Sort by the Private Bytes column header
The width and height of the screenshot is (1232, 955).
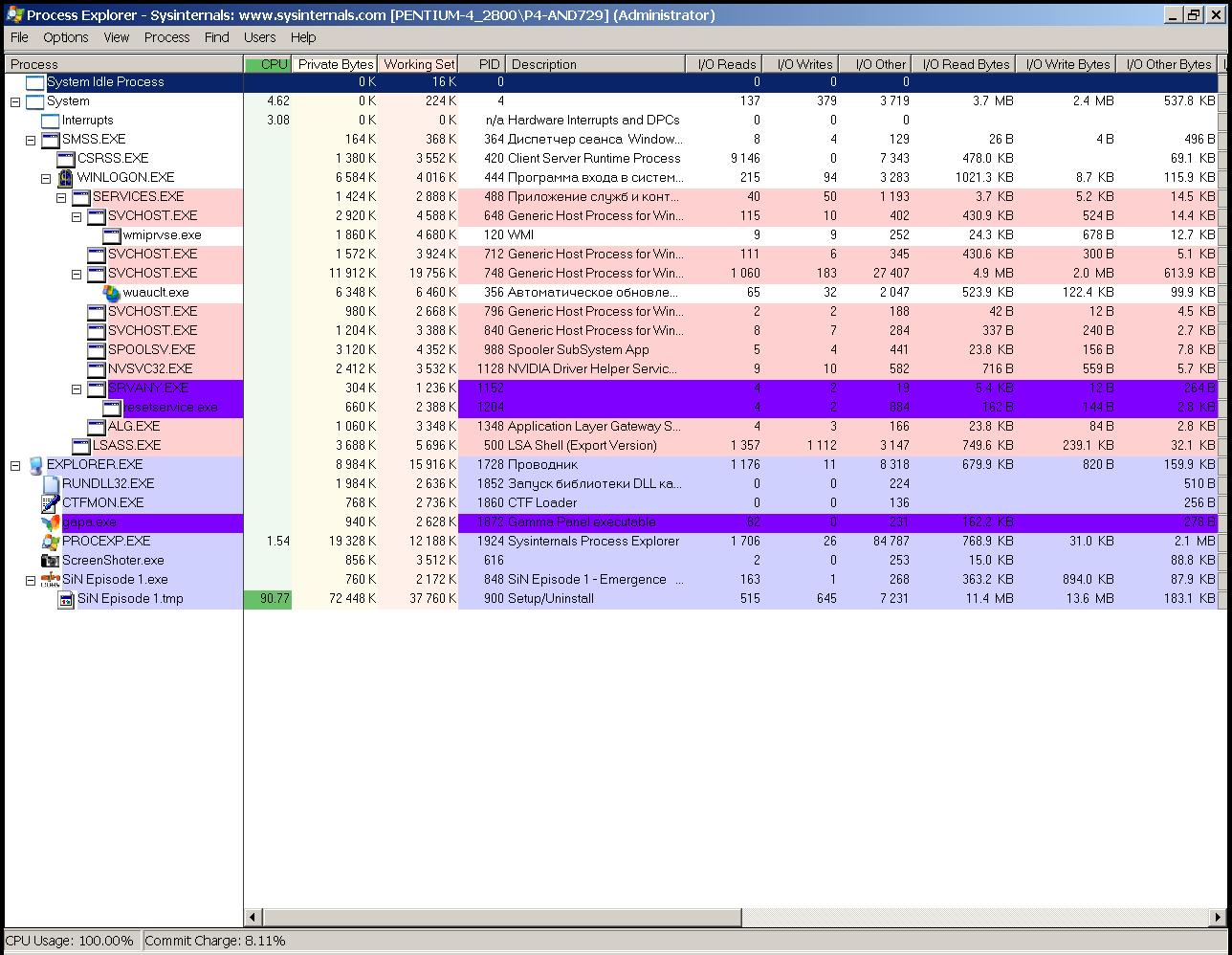[x=335, y=64]
